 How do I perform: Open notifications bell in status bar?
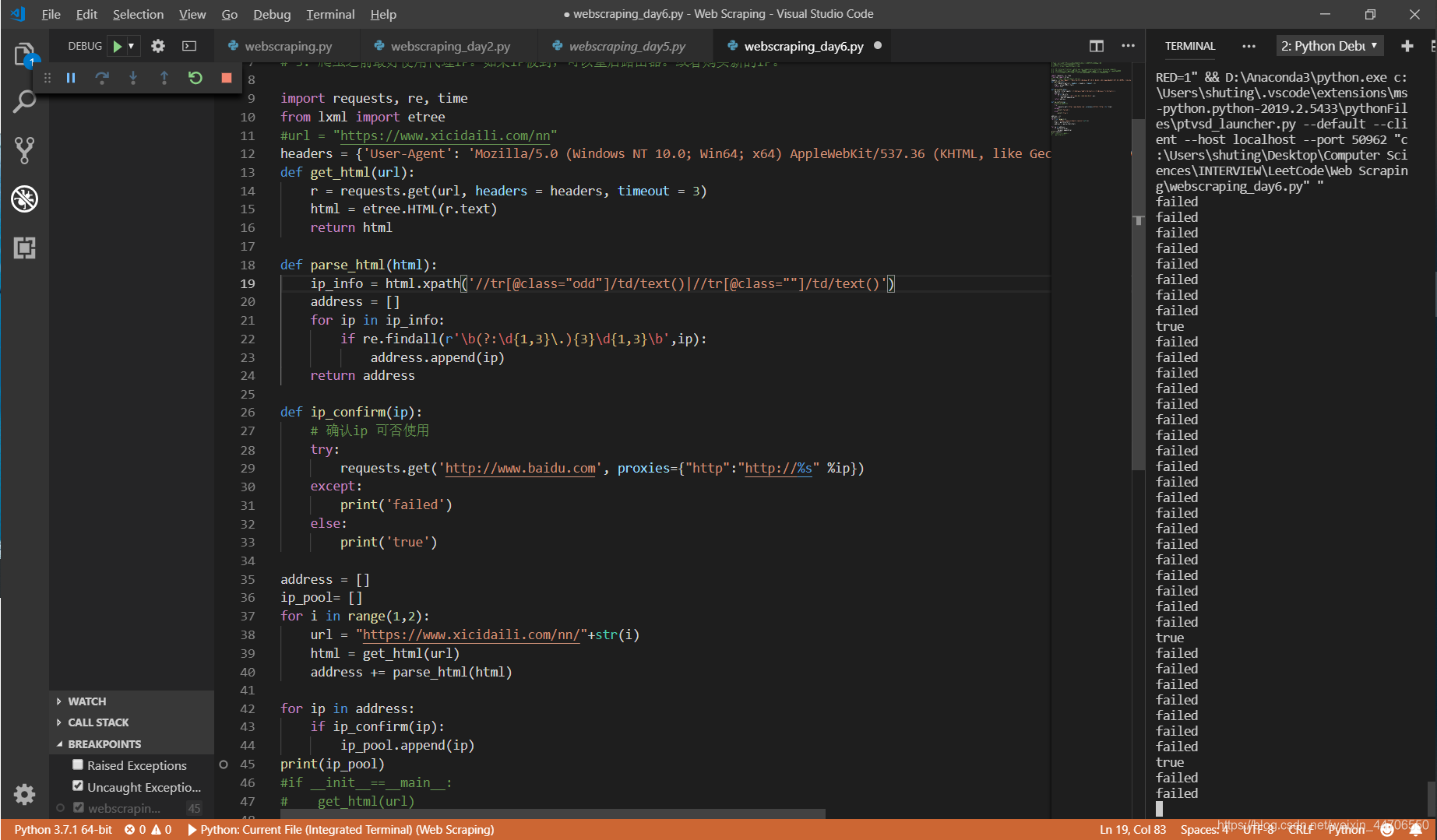(x=1417, y=830)
